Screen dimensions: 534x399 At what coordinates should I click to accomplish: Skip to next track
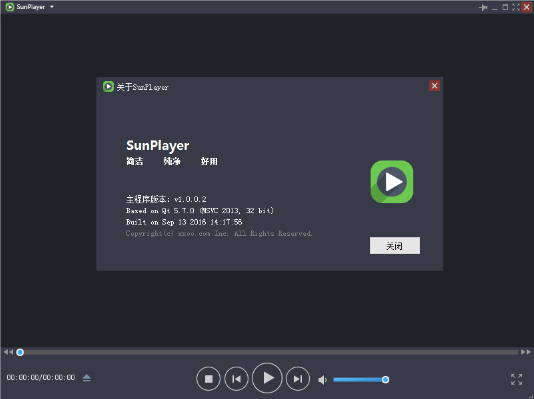coord(298,379)
